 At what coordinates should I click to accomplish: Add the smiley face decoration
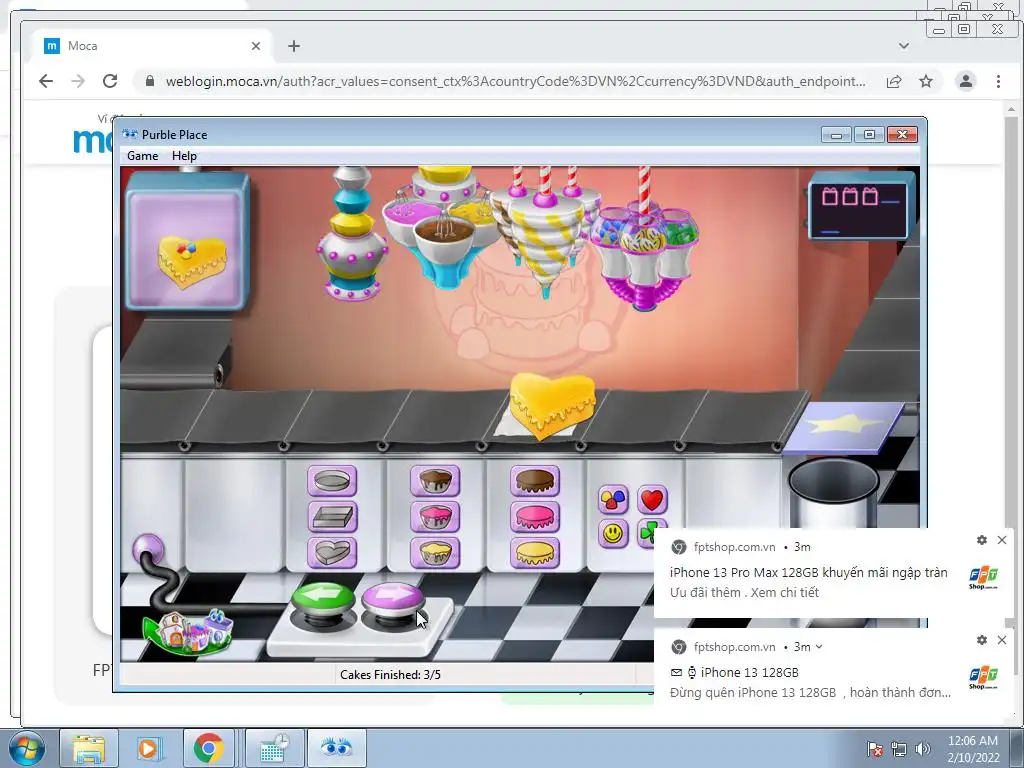(613, 534)
